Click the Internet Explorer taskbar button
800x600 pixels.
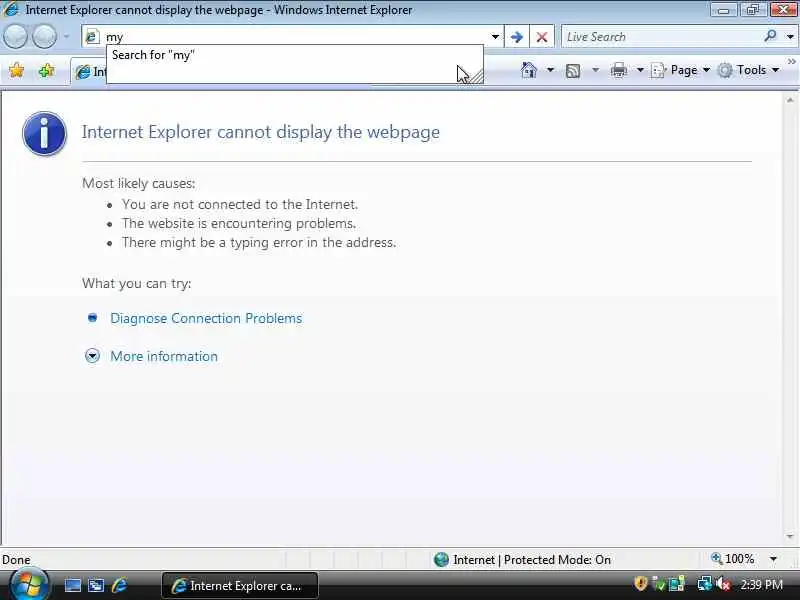(x=240, y=586)
